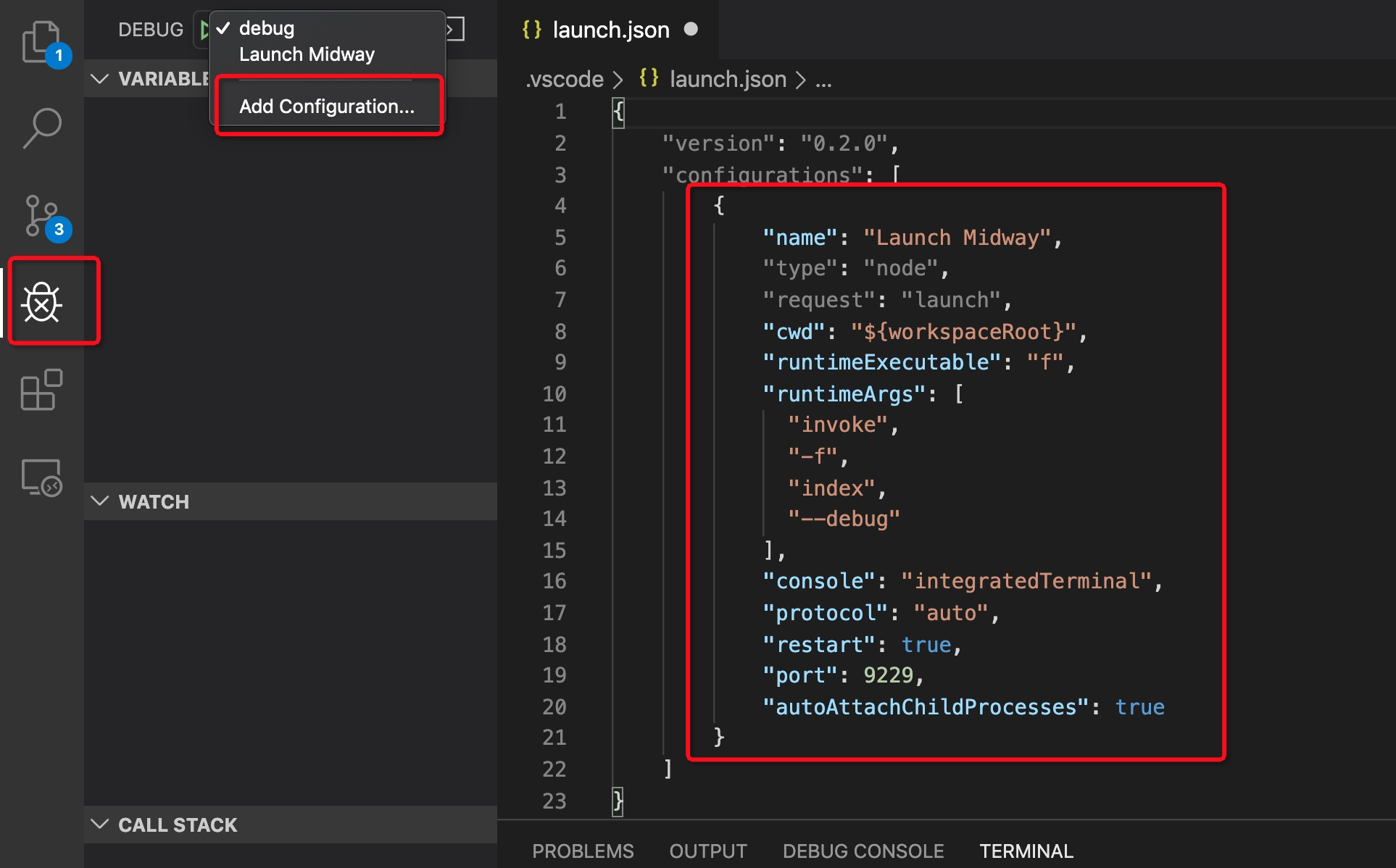Image resolution: width=1396 pixels, height=868 pixels.
Task: Click the restart value true
Action: pos(926,644)
